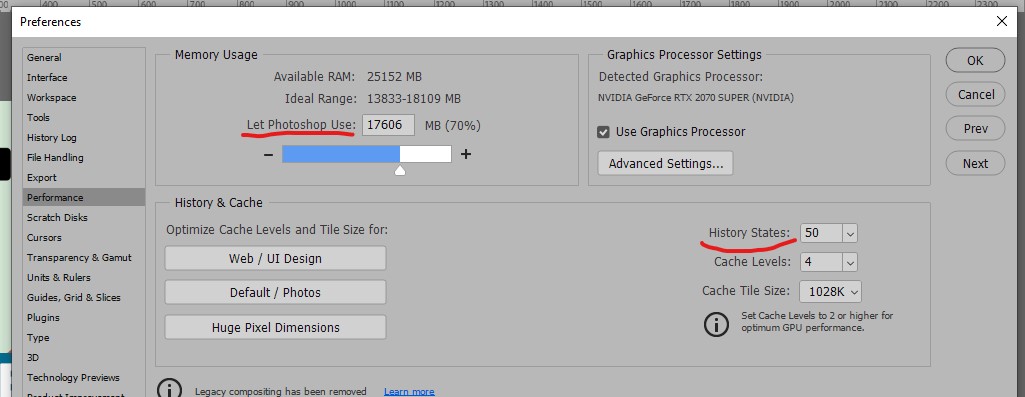
Task: Cancel the Preferences dialog
Action: (975, 94)
